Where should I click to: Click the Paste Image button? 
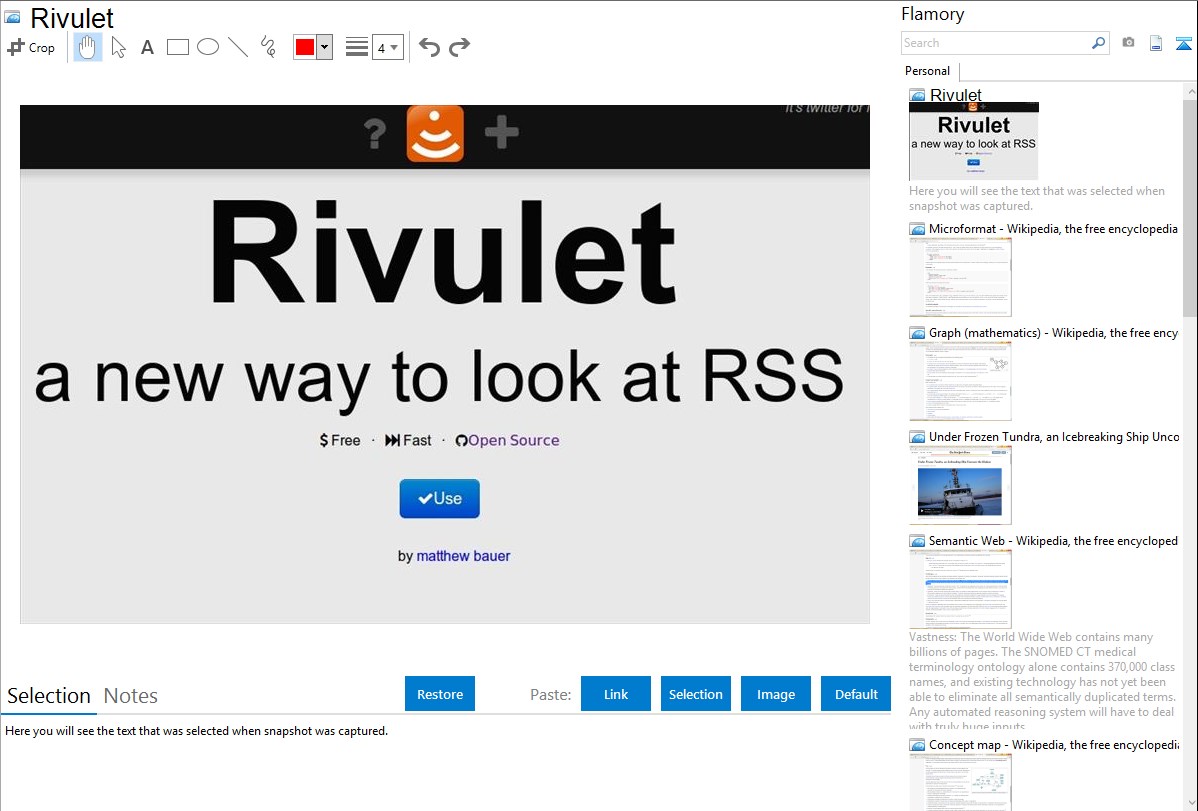point(776,694)
